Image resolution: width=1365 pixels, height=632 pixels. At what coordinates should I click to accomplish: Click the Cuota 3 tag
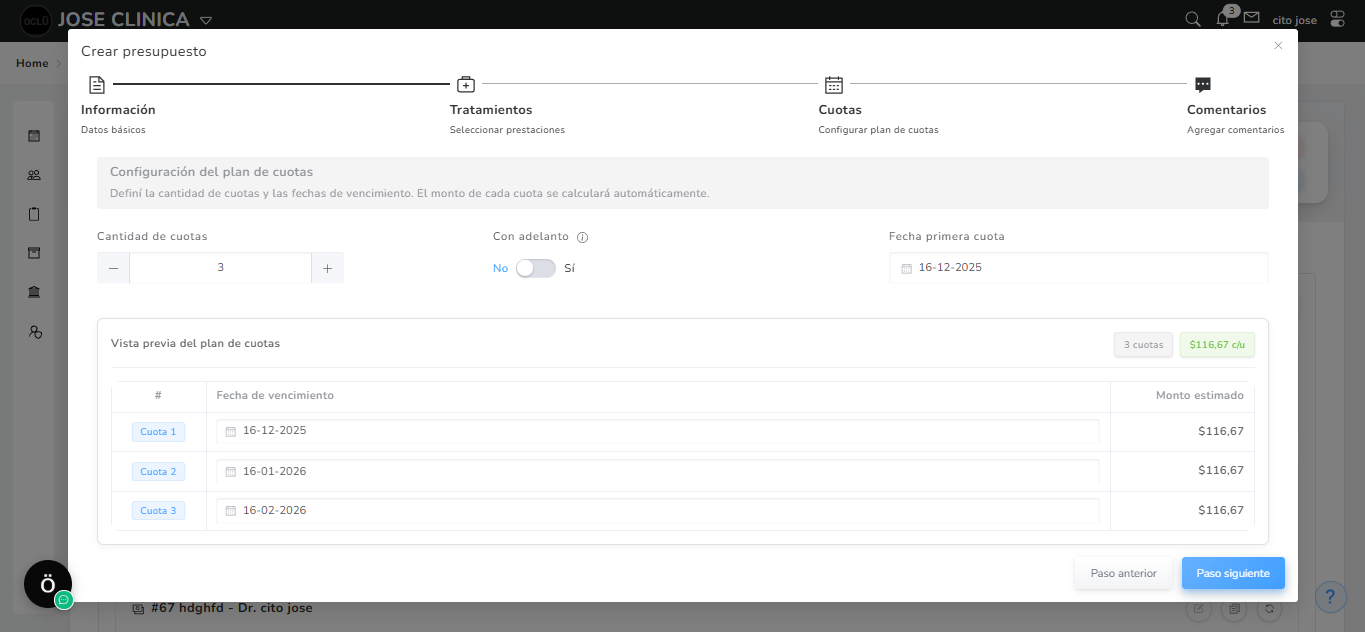point(158,511)
